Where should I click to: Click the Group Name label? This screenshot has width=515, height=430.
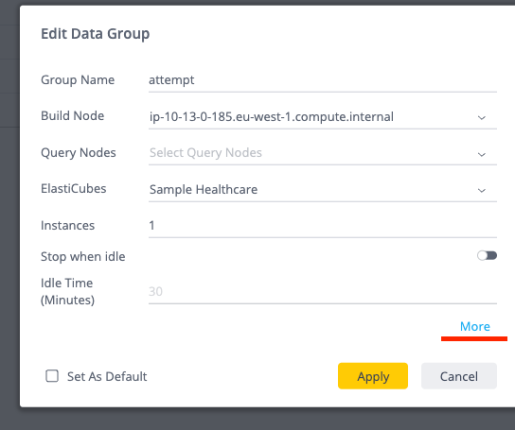tap(78, 80)
